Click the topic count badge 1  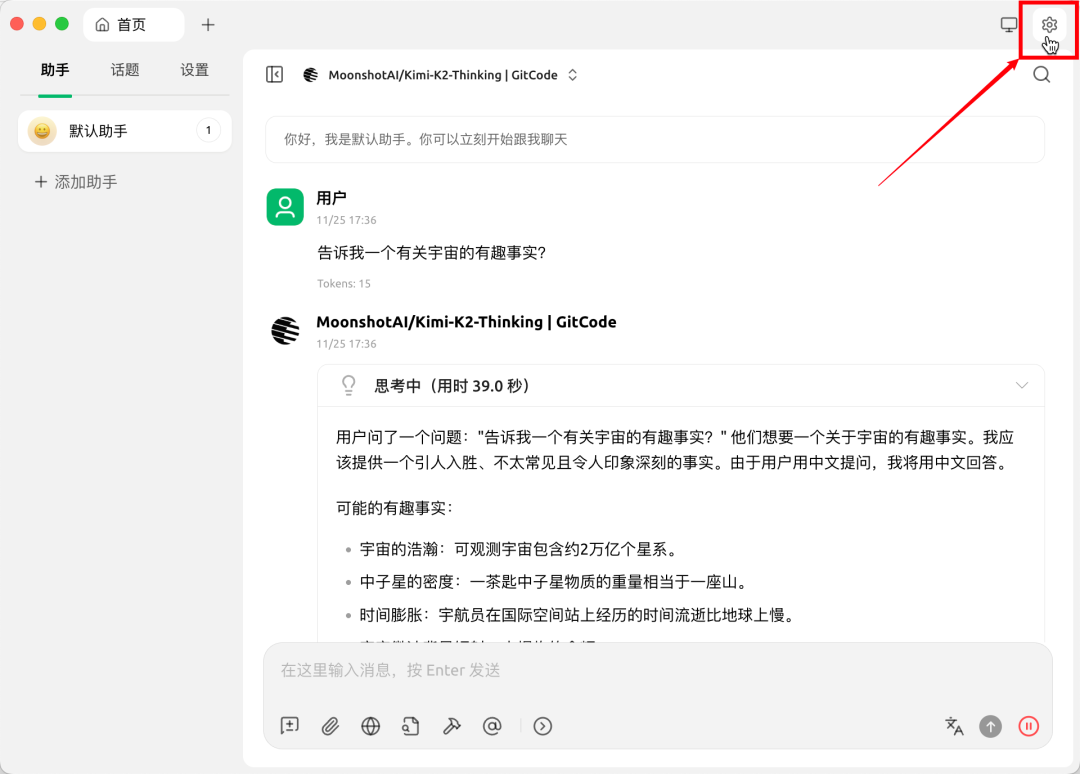tap(209, 130)
